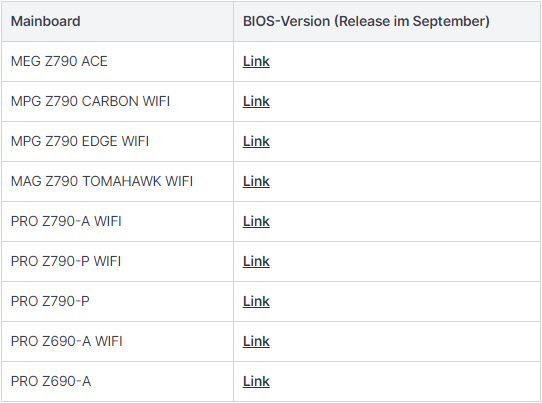
Task: Select the PRO Z690-A WIFI name cell
Action: click(67, 341)
